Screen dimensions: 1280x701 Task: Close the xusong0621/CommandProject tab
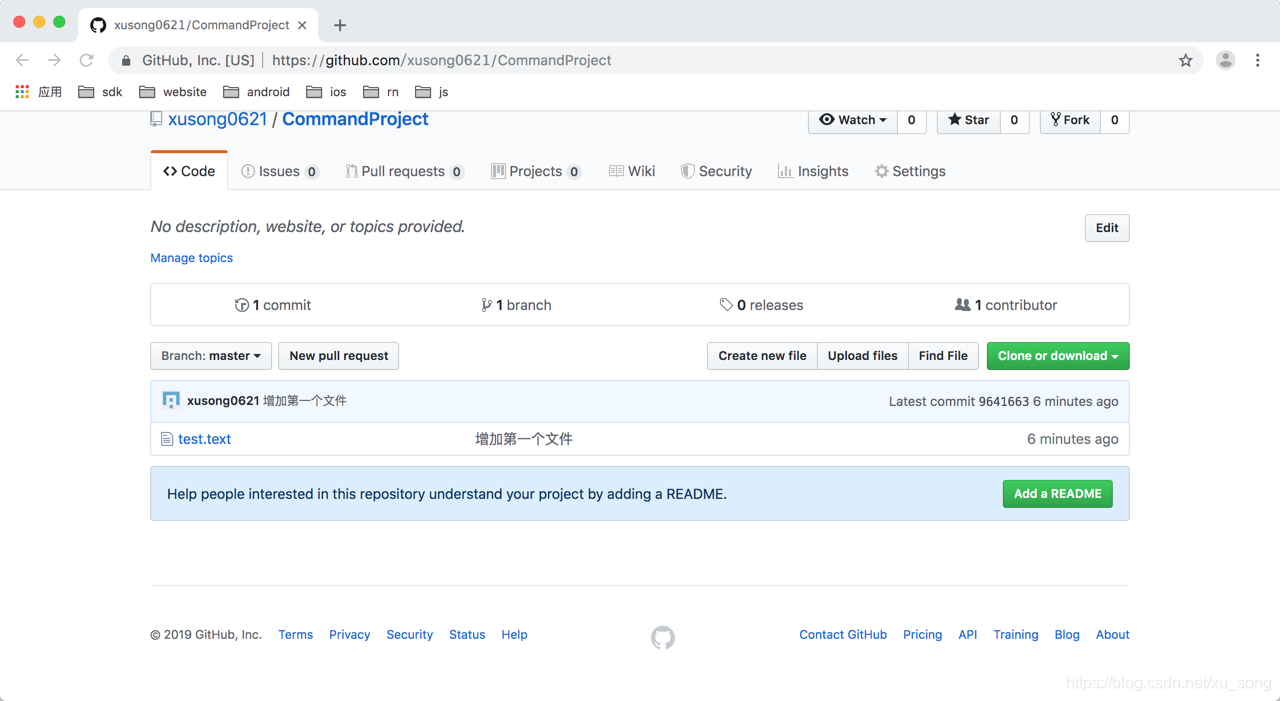pos(303,25)
